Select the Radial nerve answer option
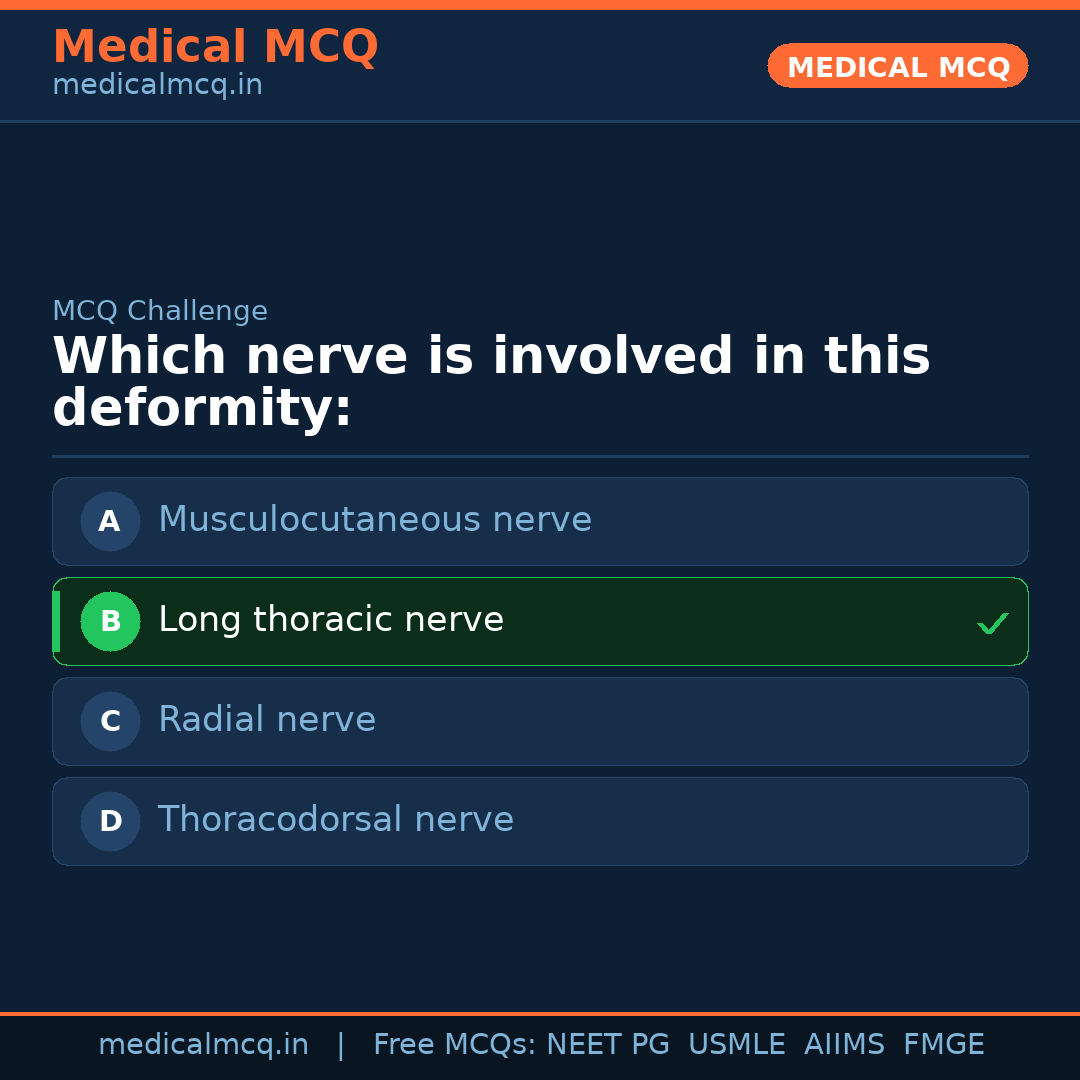This screenshot has width=1080, height=1080. [540, 721]
